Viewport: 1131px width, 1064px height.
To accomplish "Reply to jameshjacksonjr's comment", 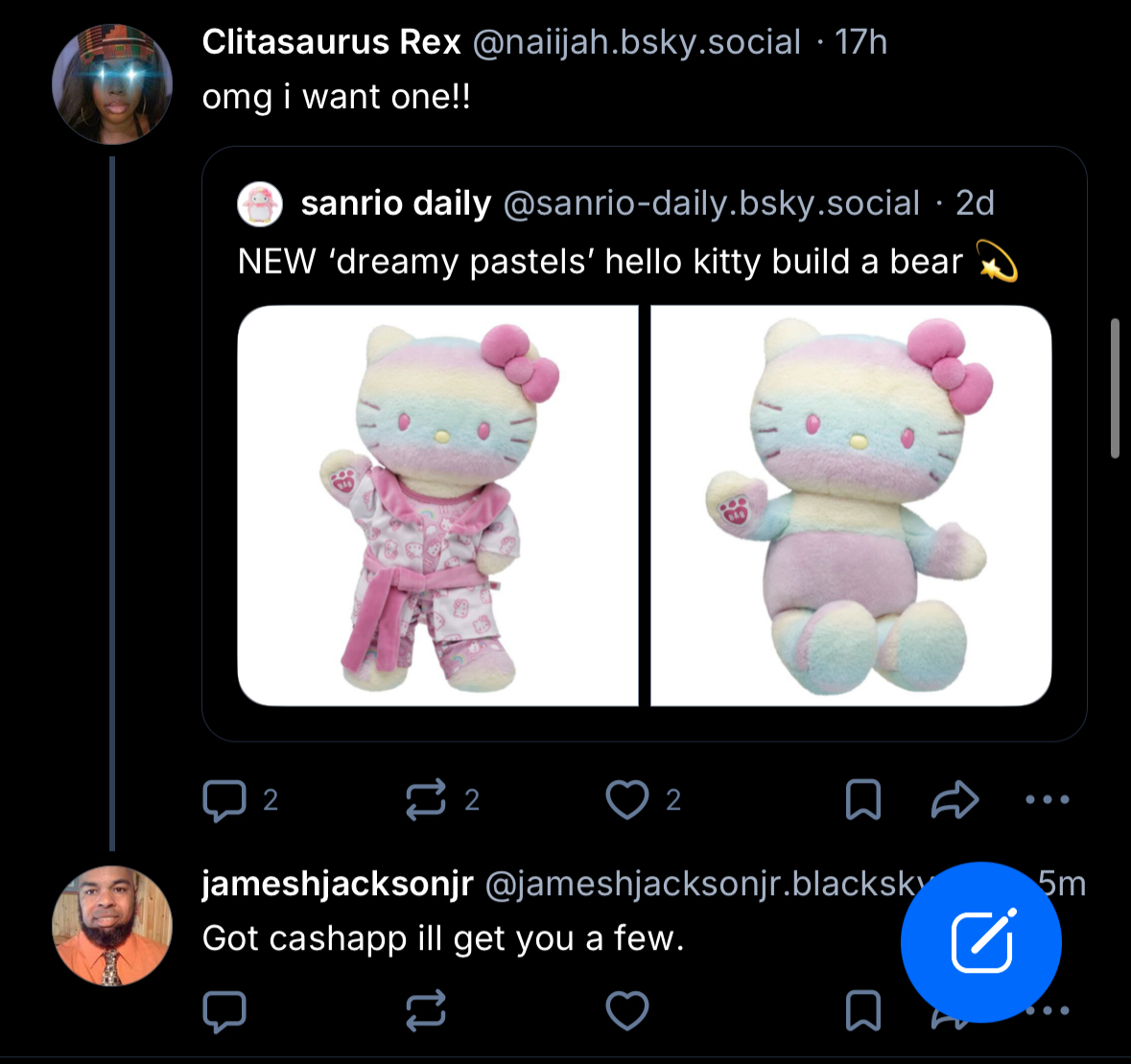I will [225, 1010].
